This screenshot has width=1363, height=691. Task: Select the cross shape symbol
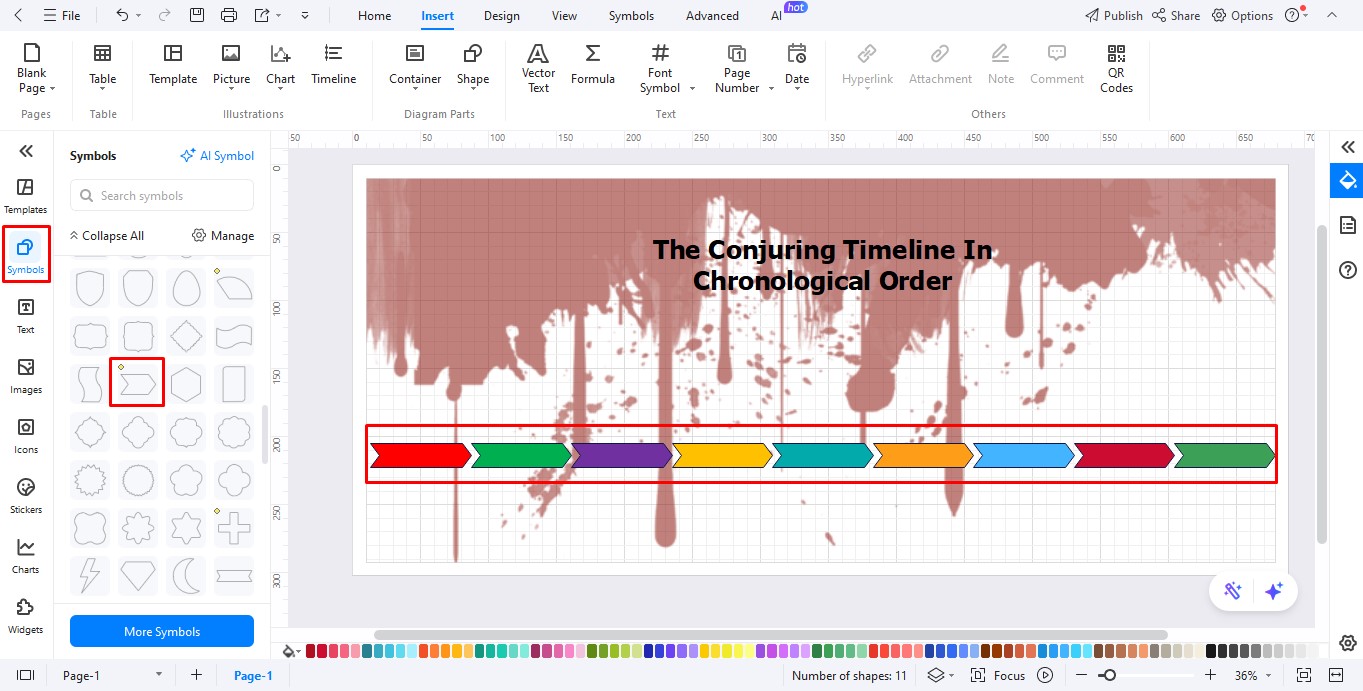point(234,528)
